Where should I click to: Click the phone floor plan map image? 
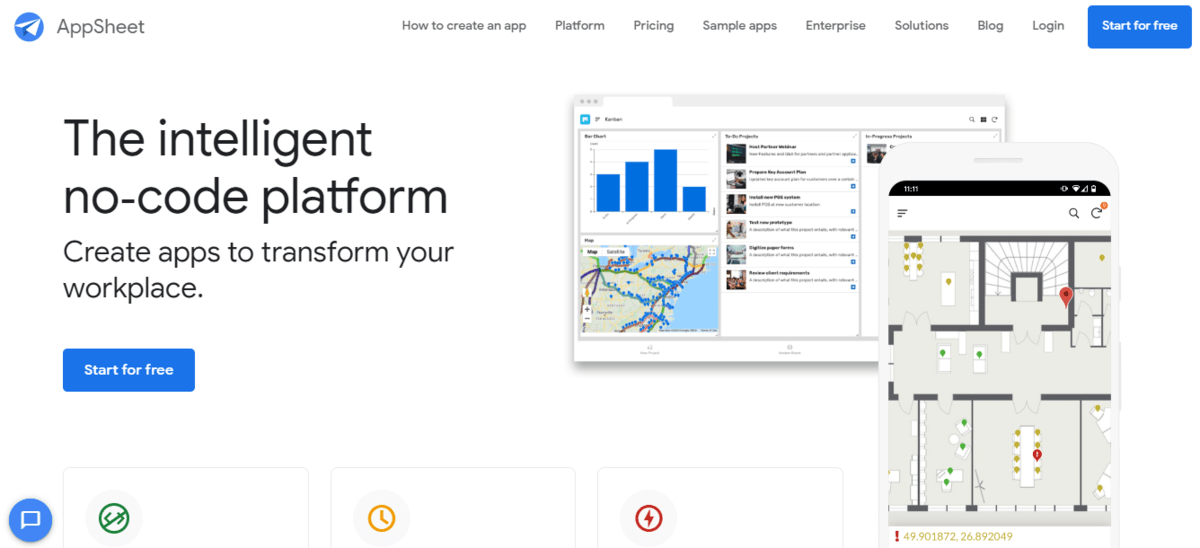pos(999,380)
